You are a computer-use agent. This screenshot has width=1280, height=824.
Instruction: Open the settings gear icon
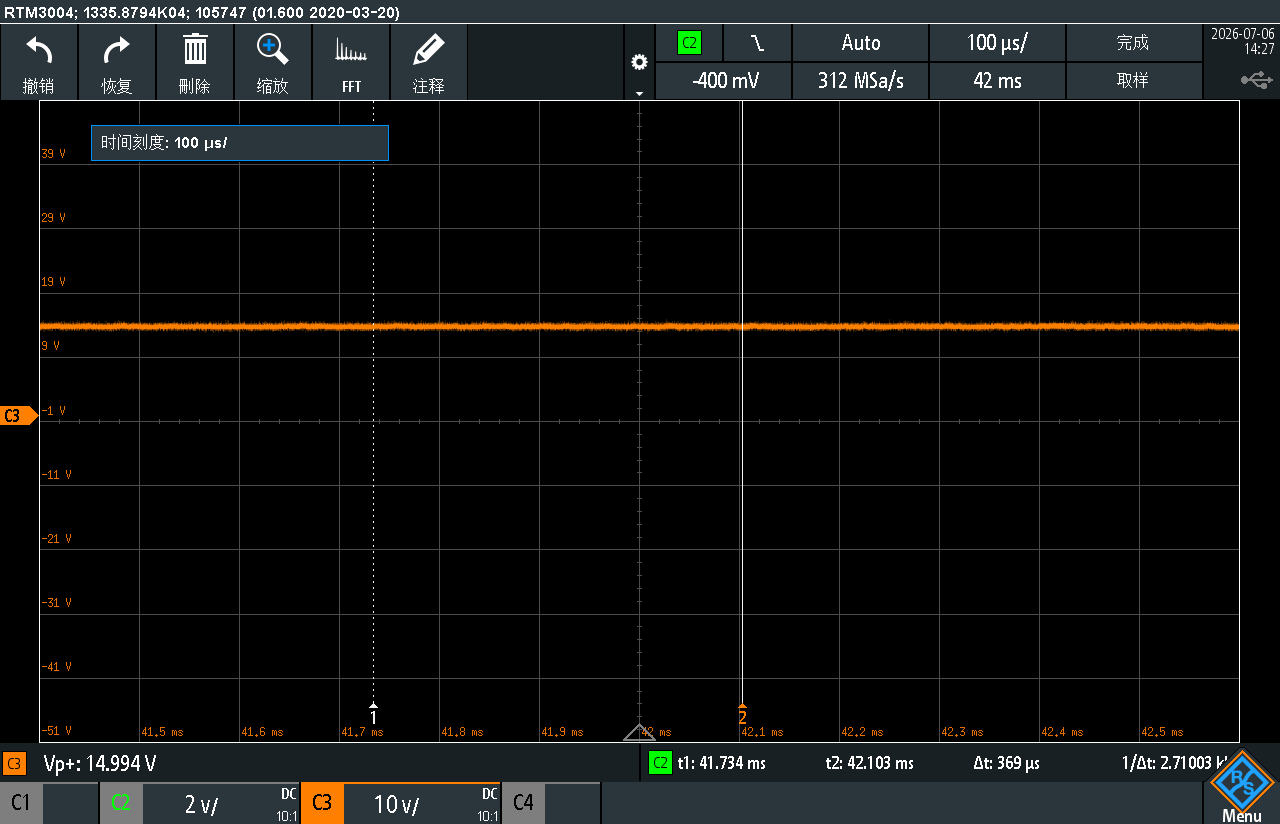(639, 62)
